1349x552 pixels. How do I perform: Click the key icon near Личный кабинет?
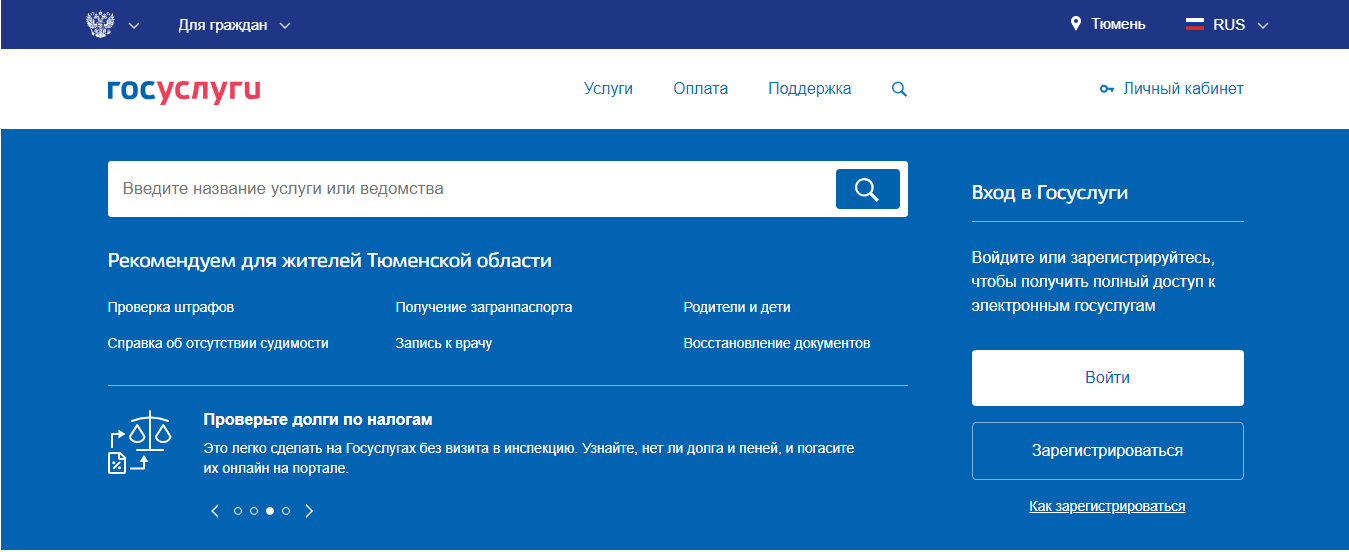tap(1106, 89)
